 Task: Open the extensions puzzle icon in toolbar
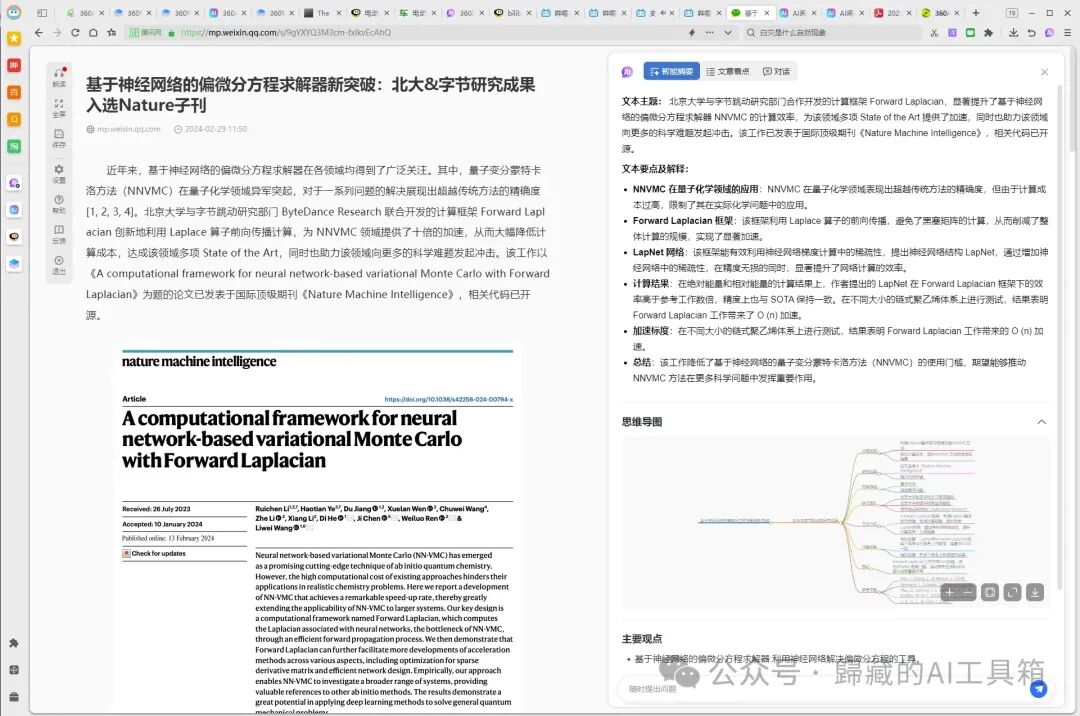click(x=988, y=32)
